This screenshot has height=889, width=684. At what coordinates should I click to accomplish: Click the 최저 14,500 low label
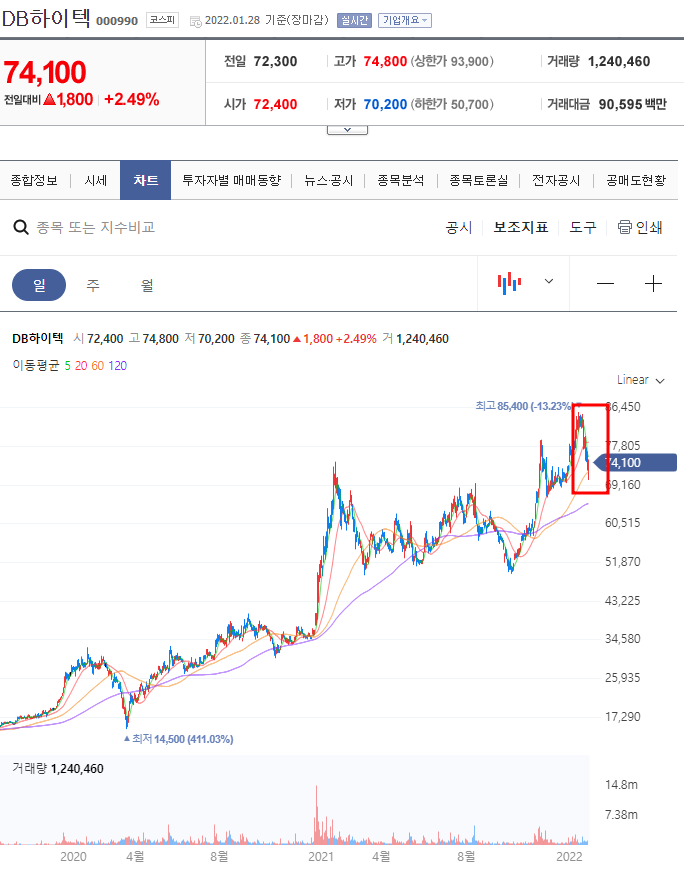[x=182, y=739]
